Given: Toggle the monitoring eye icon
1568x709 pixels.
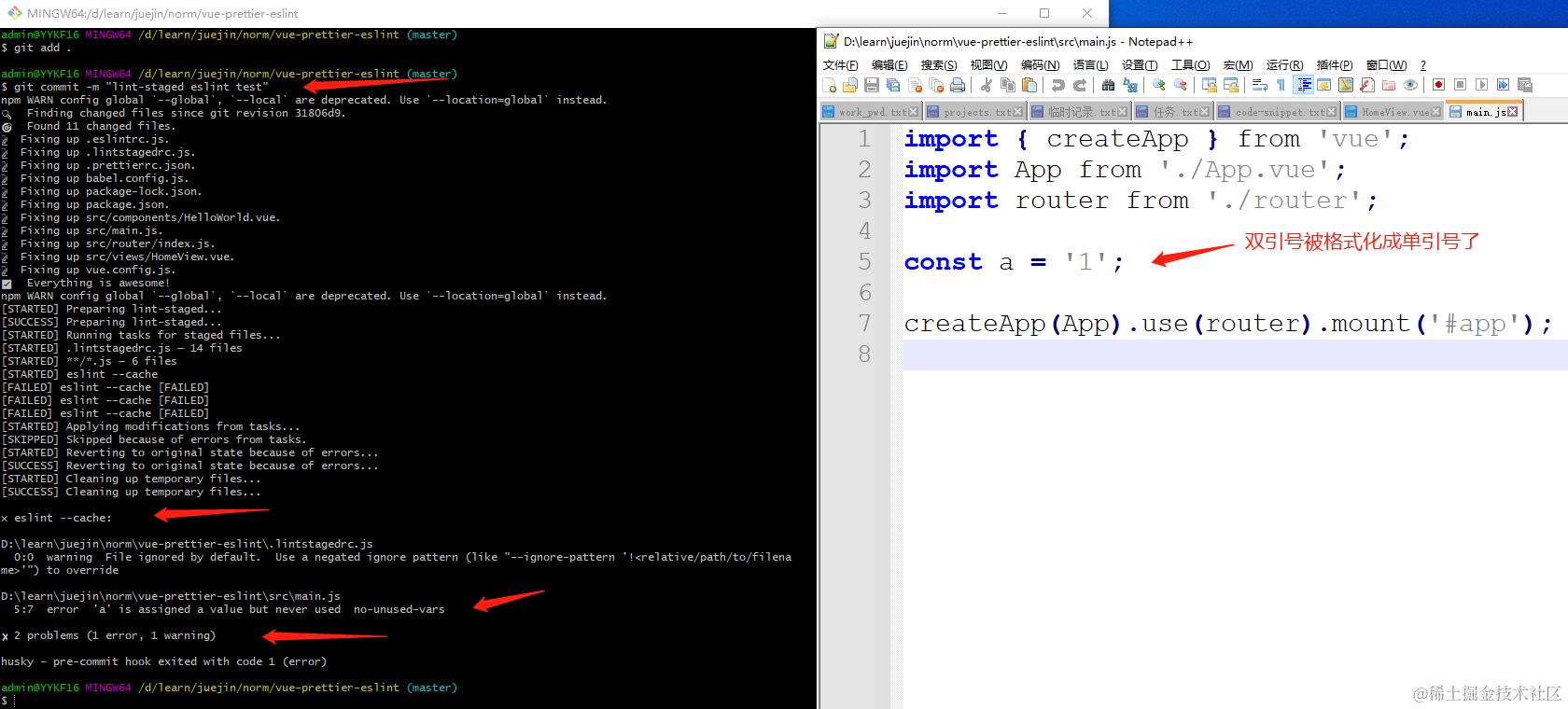Looking at the screenshot, I should 1410,85.
